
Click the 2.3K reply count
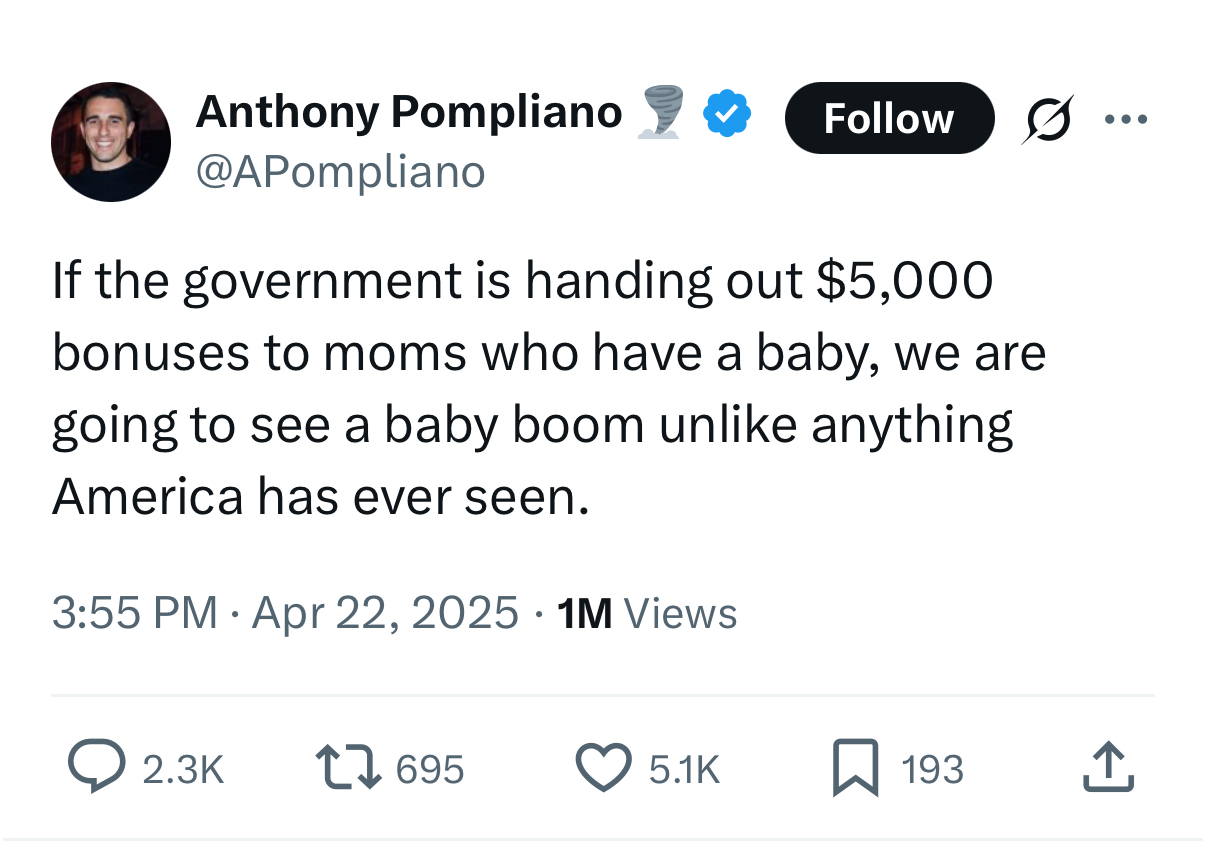click(x=183, y=769)
